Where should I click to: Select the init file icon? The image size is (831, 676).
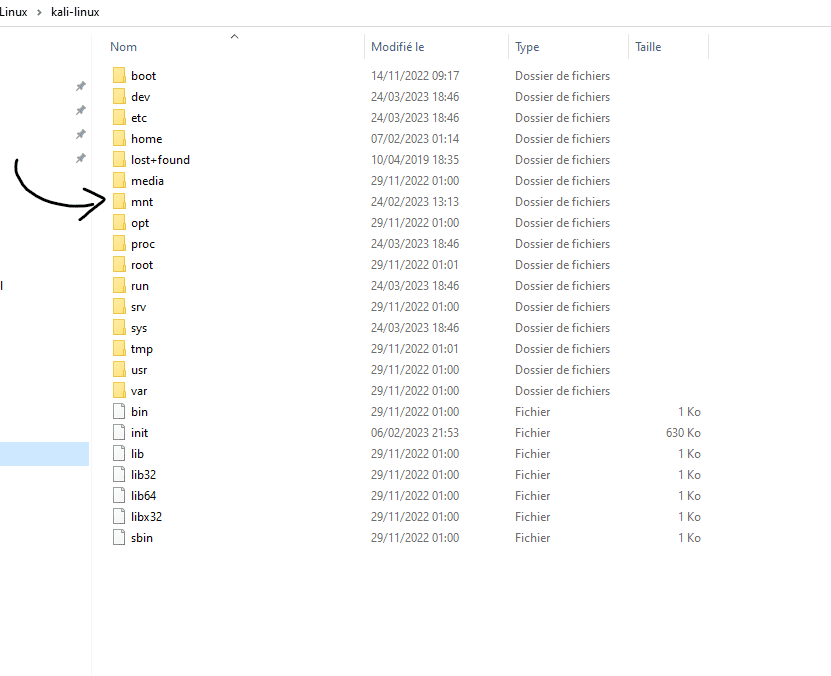click(119, 433)
